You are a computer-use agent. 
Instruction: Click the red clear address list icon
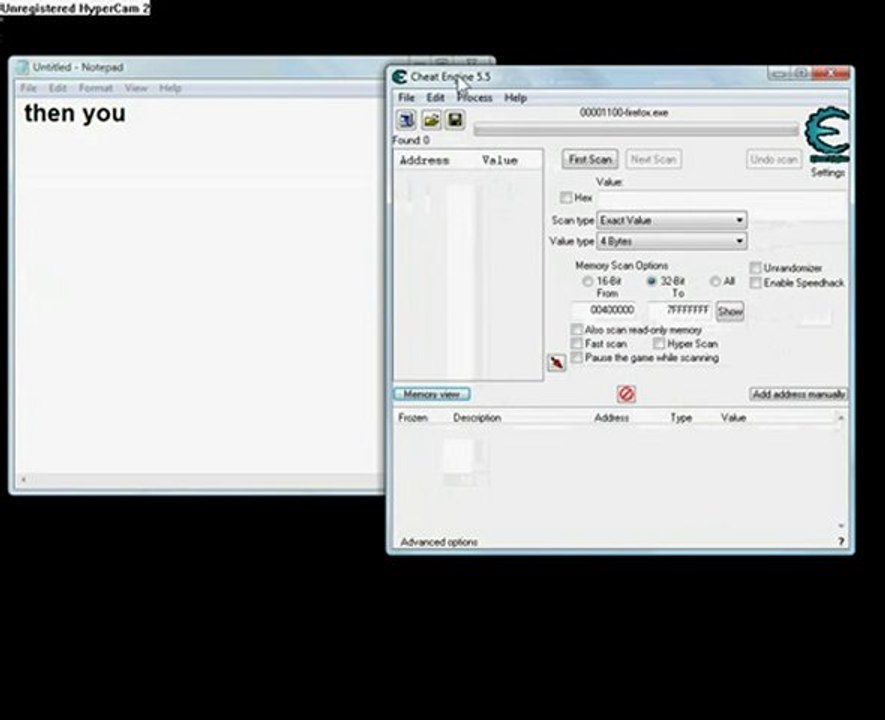click(626, 394)
